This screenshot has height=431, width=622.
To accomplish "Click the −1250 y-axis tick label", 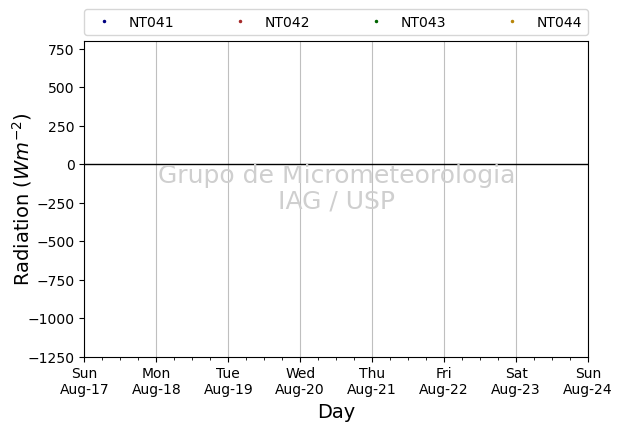I will click(x=52, y=358).
